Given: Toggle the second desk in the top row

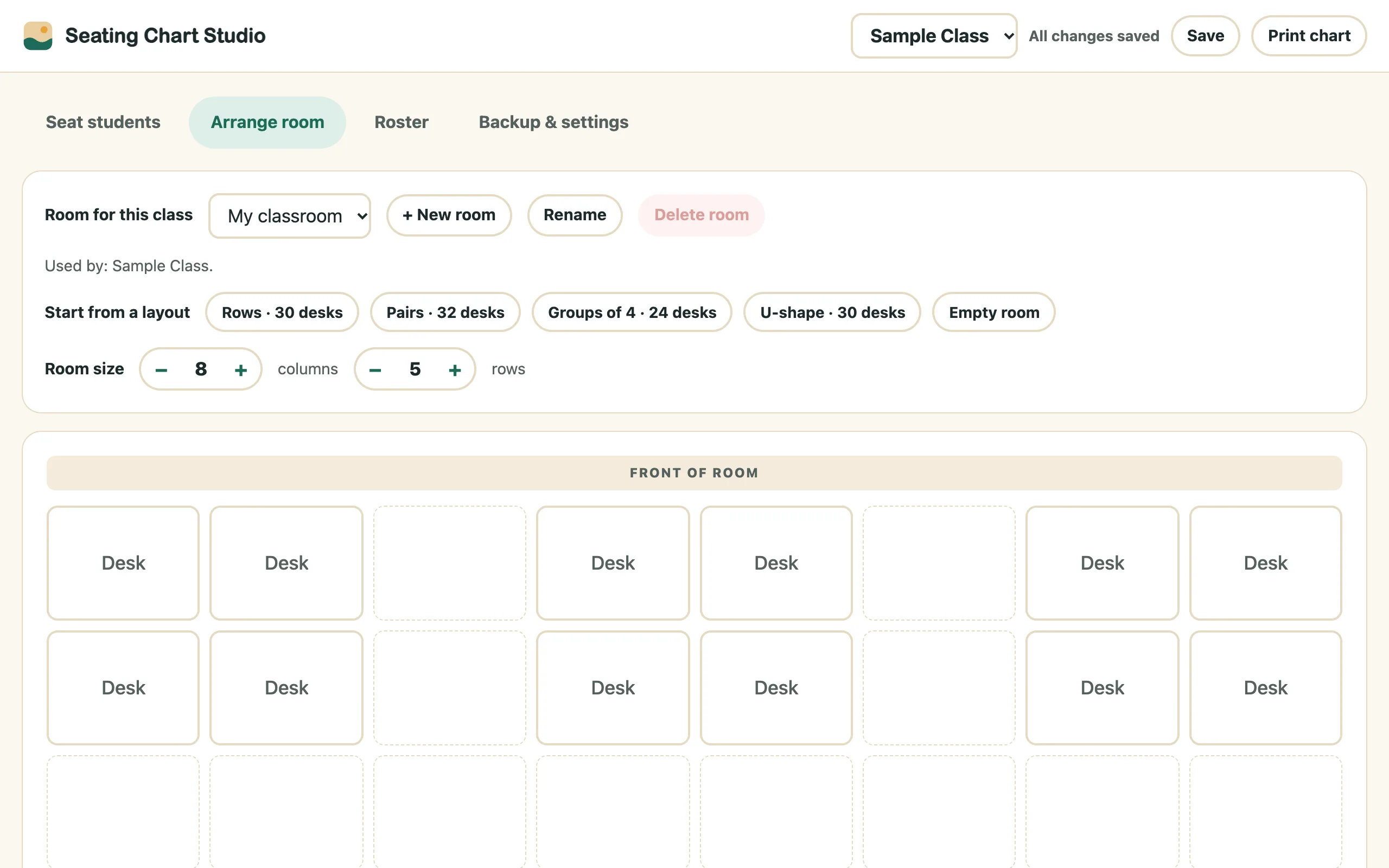Looking at the screenshot, I should (286, 563).
